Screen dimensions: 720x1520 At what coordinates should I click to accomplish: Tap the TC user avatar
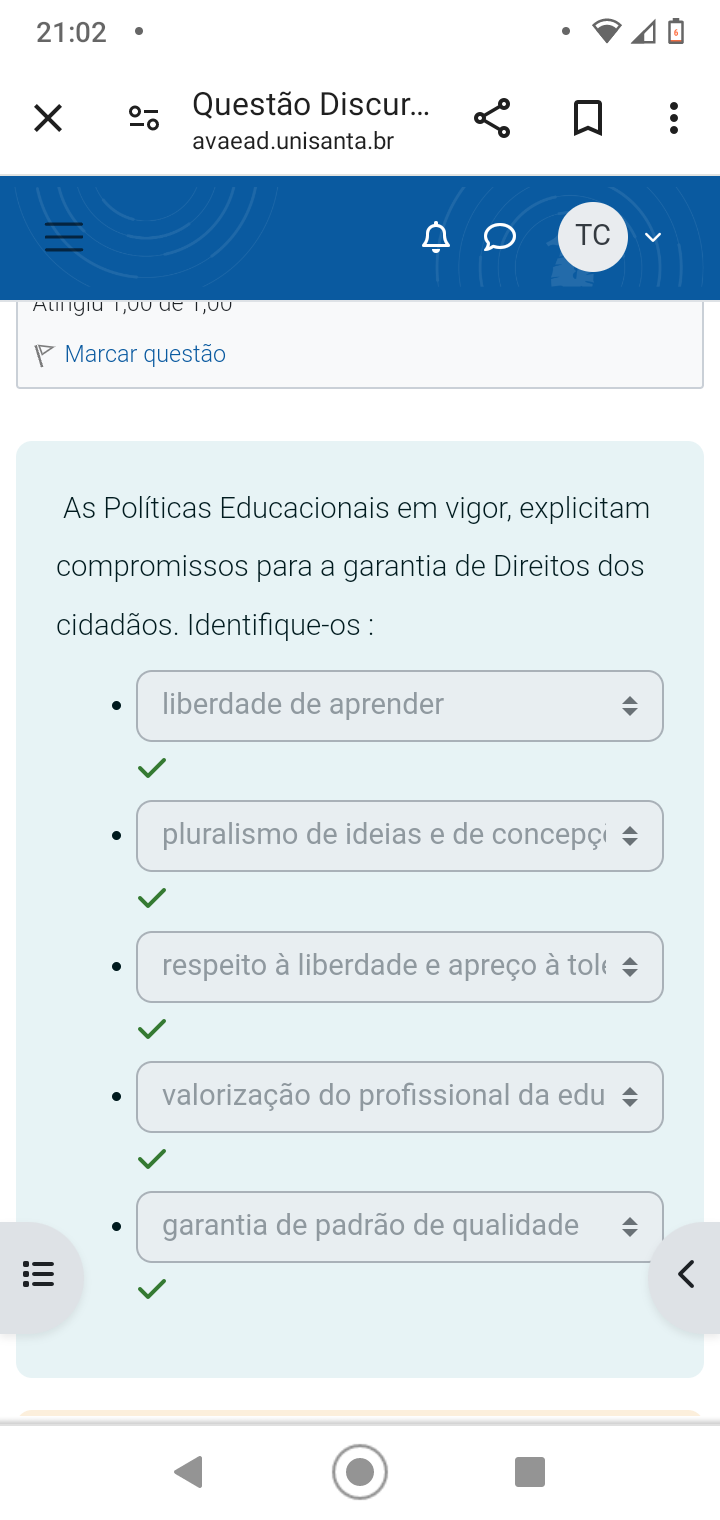pyautogui.click(x=592, y=237)
